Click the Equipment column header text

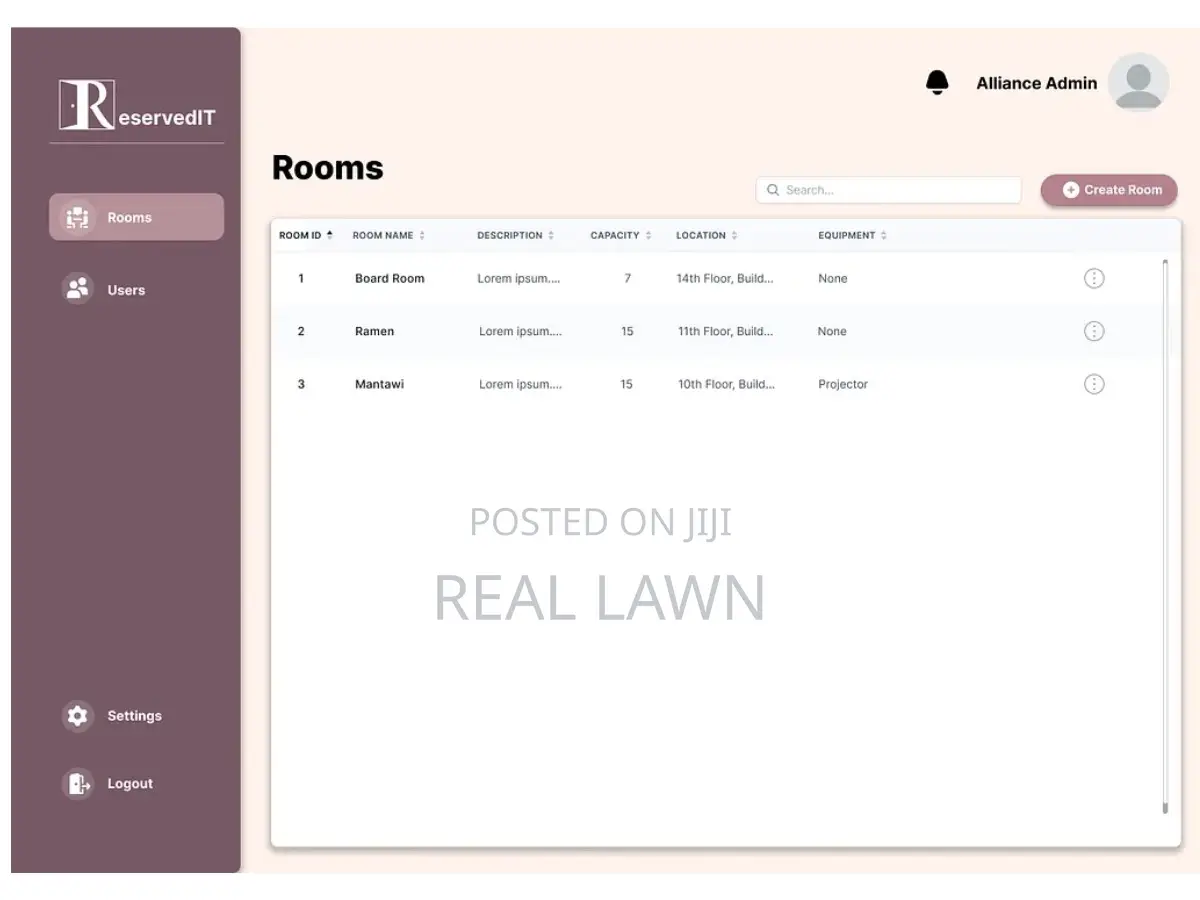click(x=847, y=235)
